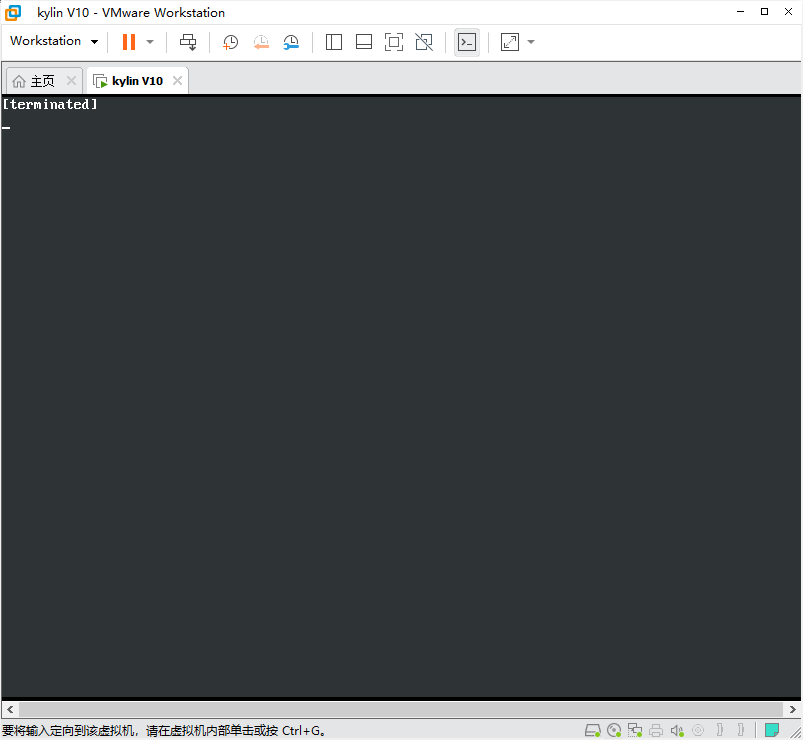Expand the power options dropdown arrow
The width and height of the screenshot is (803, 740).
coord(150,42)
